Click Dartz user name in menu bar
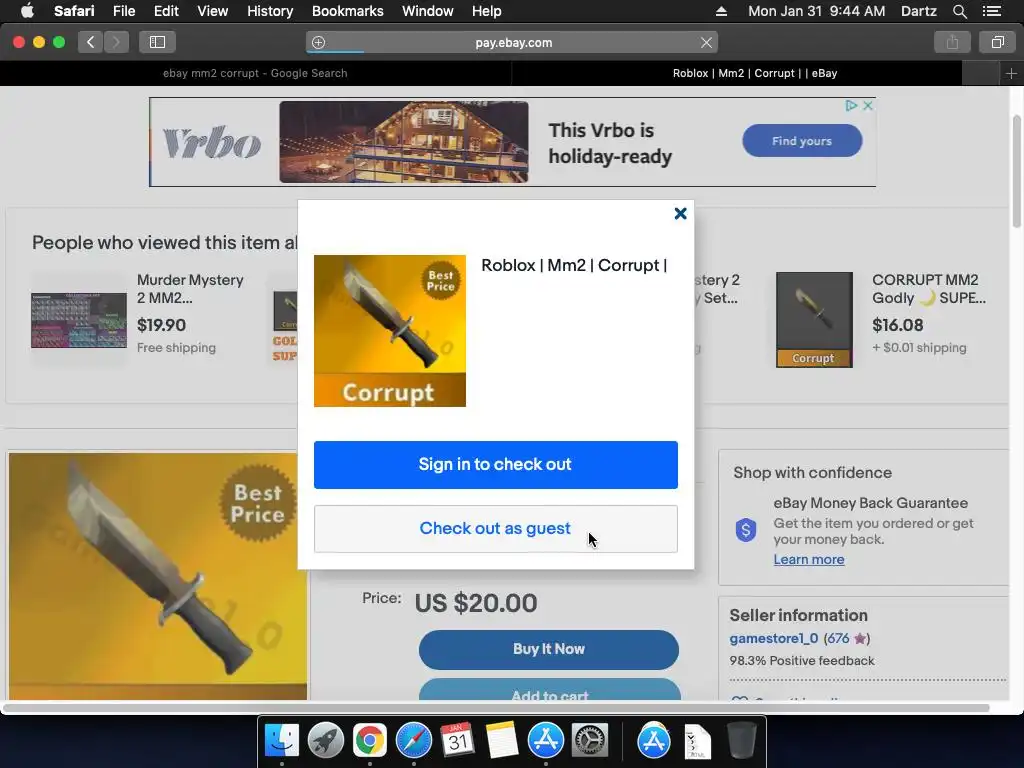1024x768 pixels. [918, 11]
